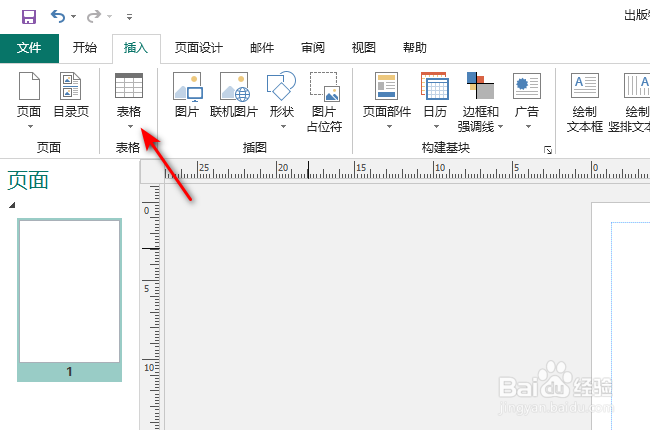Screen dimensions: 650x430
Task: Undo the last action
Action: point(58,17)
